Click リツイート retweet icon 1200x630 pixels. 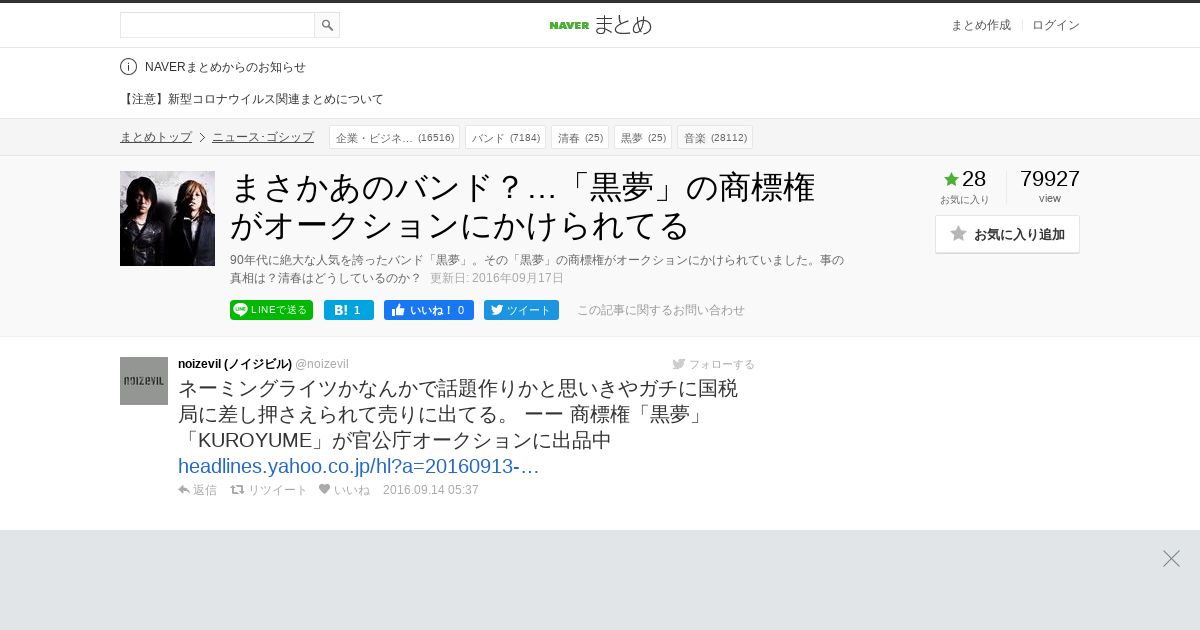269,490
